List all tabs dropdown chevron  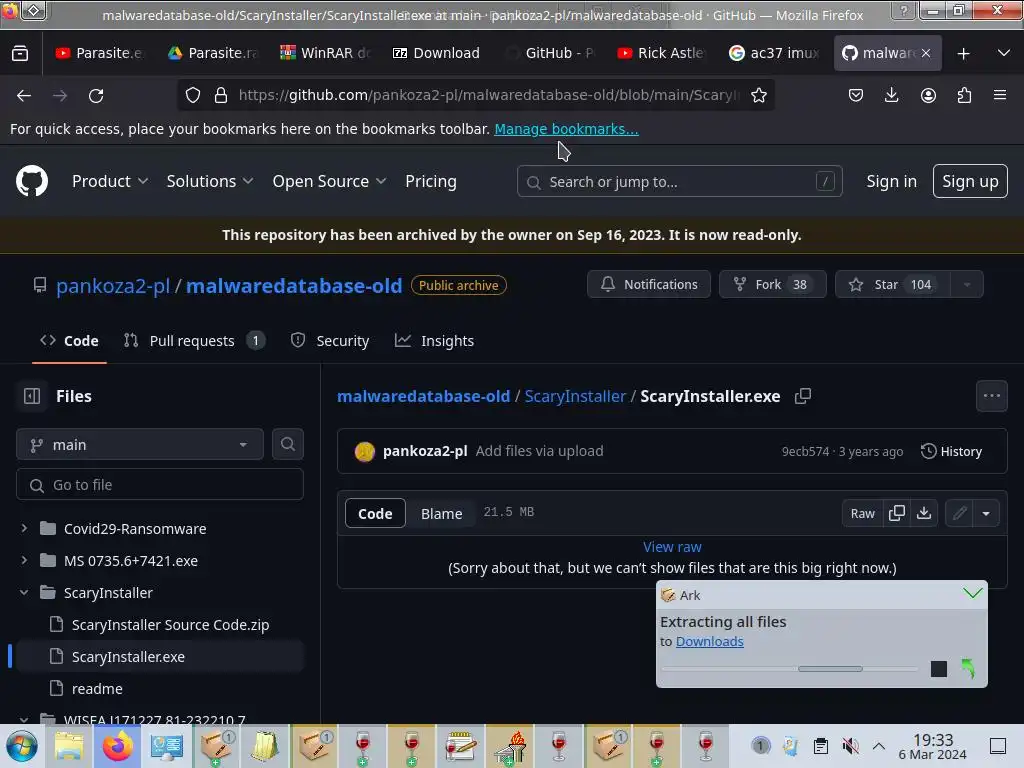point(1004,53)
